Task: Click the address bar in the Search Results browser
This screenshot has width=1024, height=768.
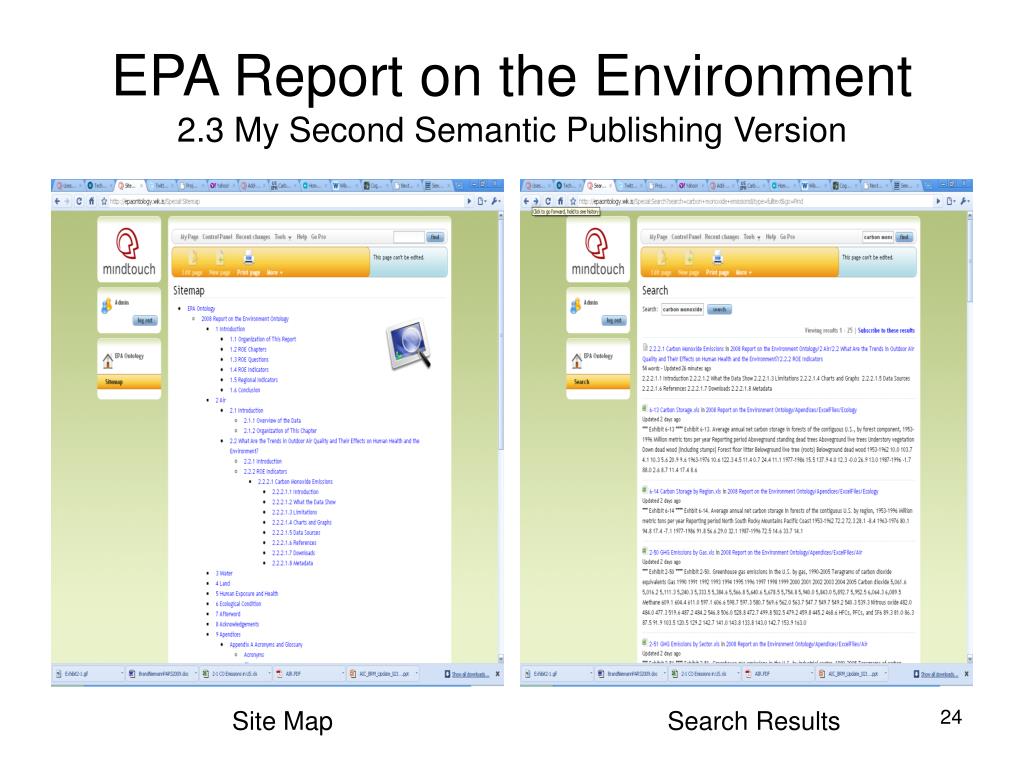Action: pyautogui.click(x=754, y=201)
